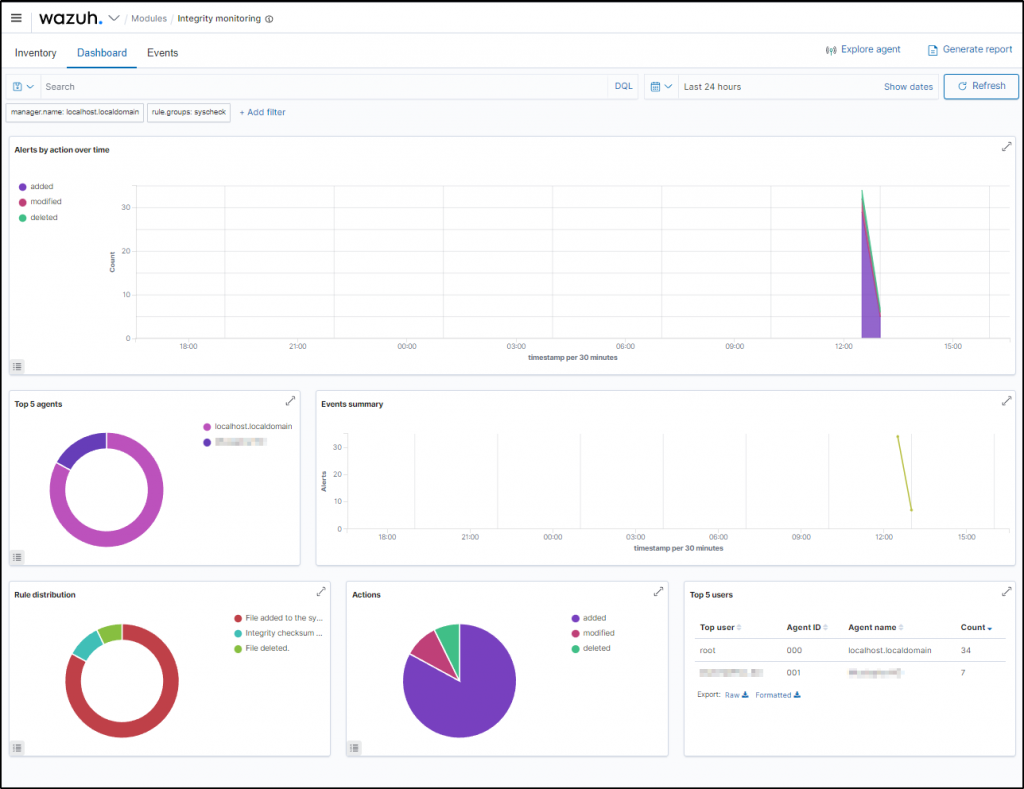Open the hamburger navigation menu
This screenshot has width=1024, height=789.
click(16, 18)
